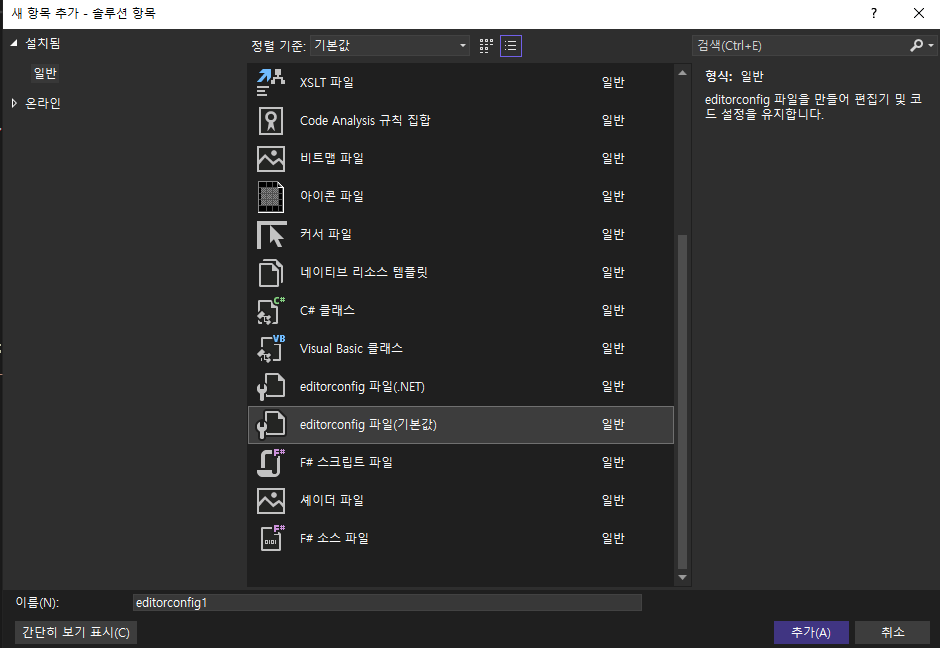Screen dimensions: 940x648
Task: Select Code Analysis 규칙 집합 name
Action: tap(365, 120)
